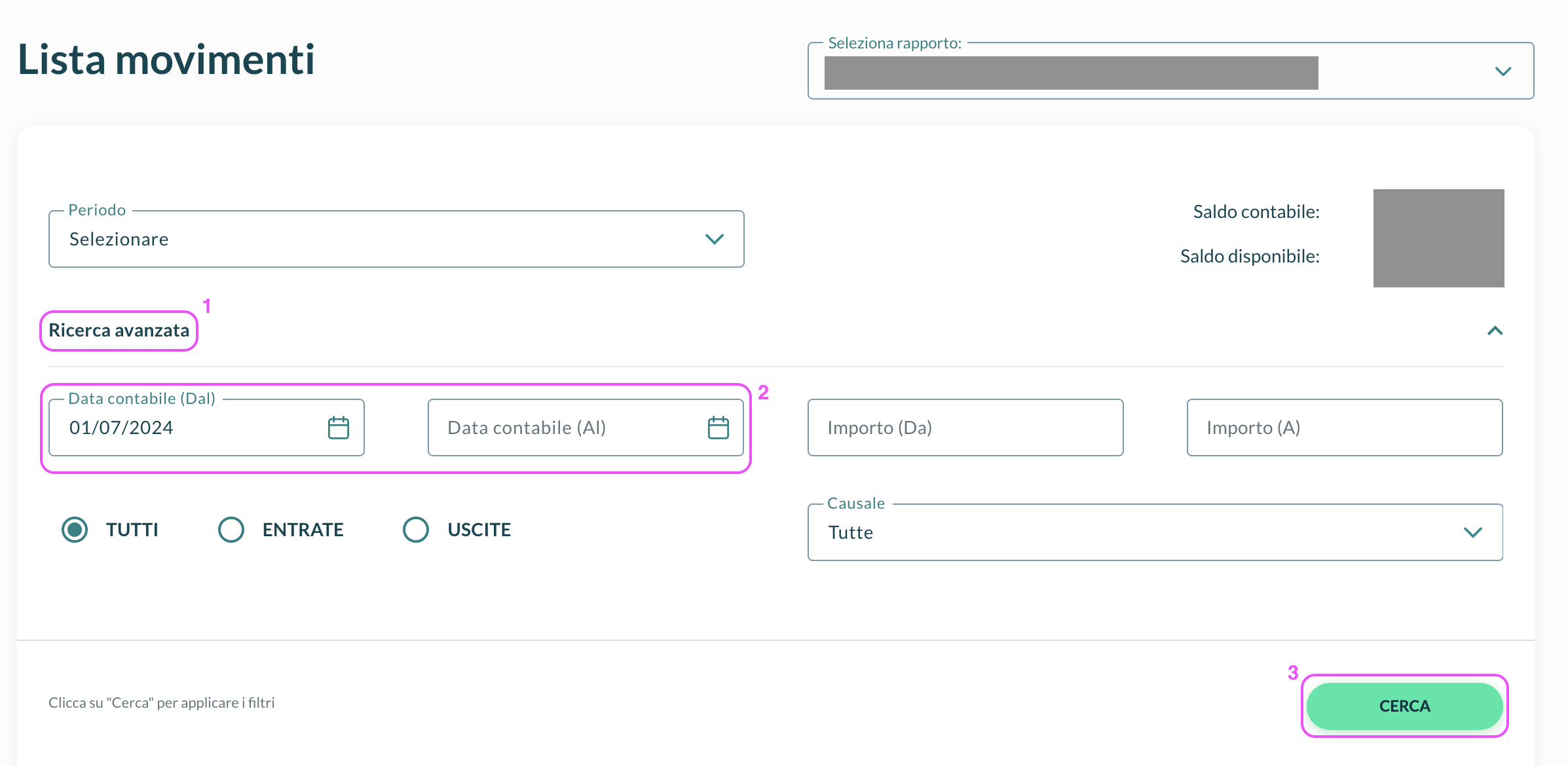Open the Periodo dropdown
The width and height of the screenshot is (1568, 766).
pyautogui.click(x=396, y=239)
